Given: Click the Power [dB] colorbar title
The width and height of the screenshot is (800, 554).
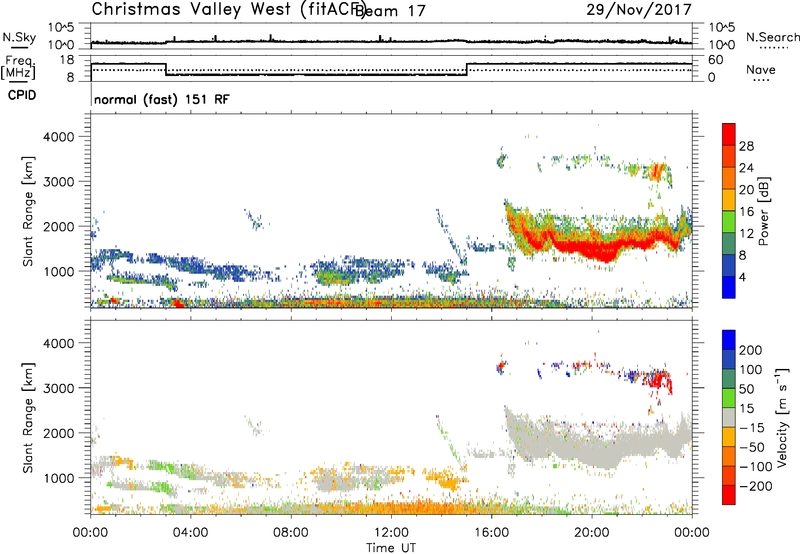Looking at the screenshot, I should click(x=763, y=211).
